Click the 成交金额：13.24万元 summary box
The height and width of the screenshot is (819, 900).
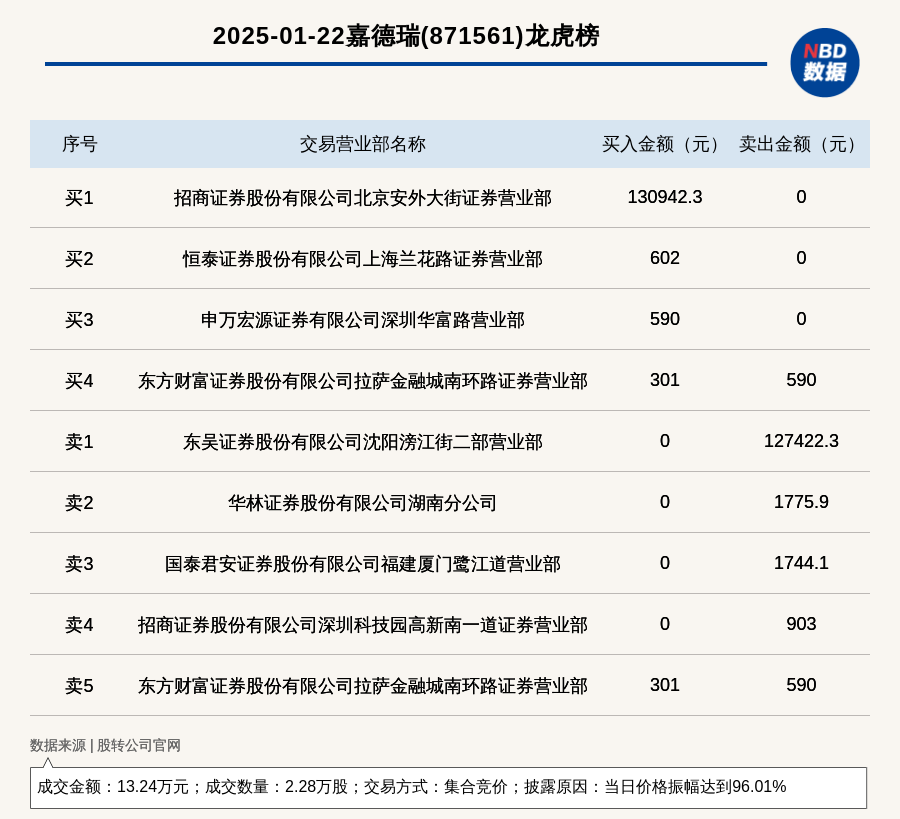tap(448, 787)
